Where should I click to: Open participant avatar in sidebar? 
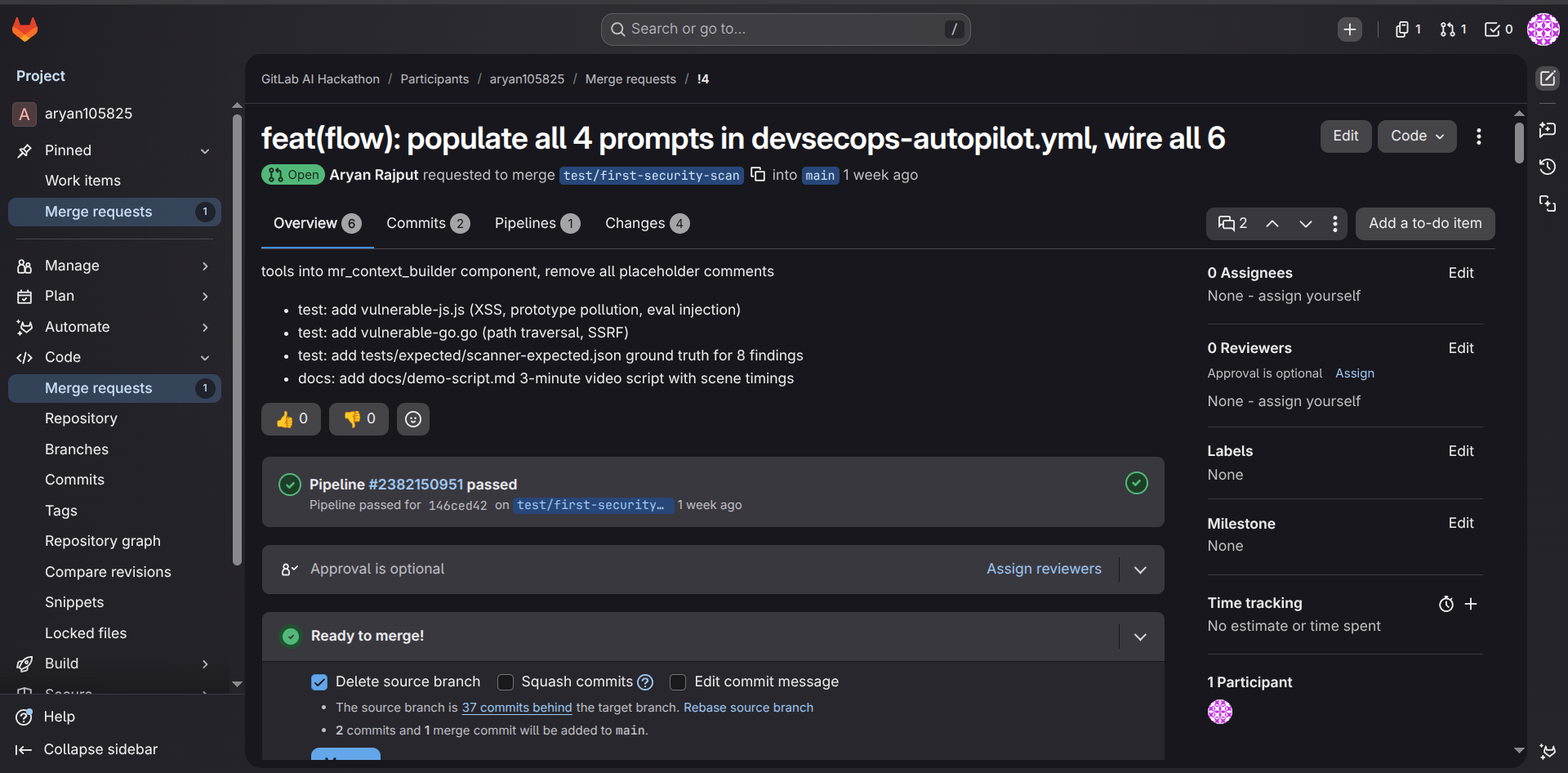coord(1220,713)
